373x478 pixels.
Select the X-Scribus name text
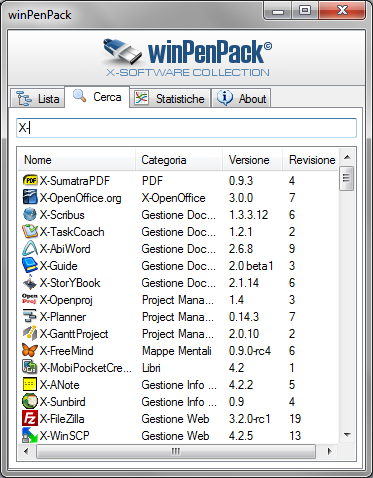pos(62,215)
